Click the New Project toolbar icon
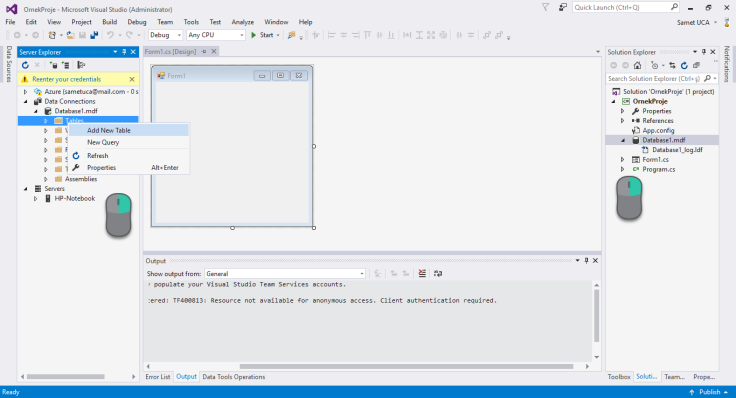This screenshot has width=736, height=398. (52, 35)
